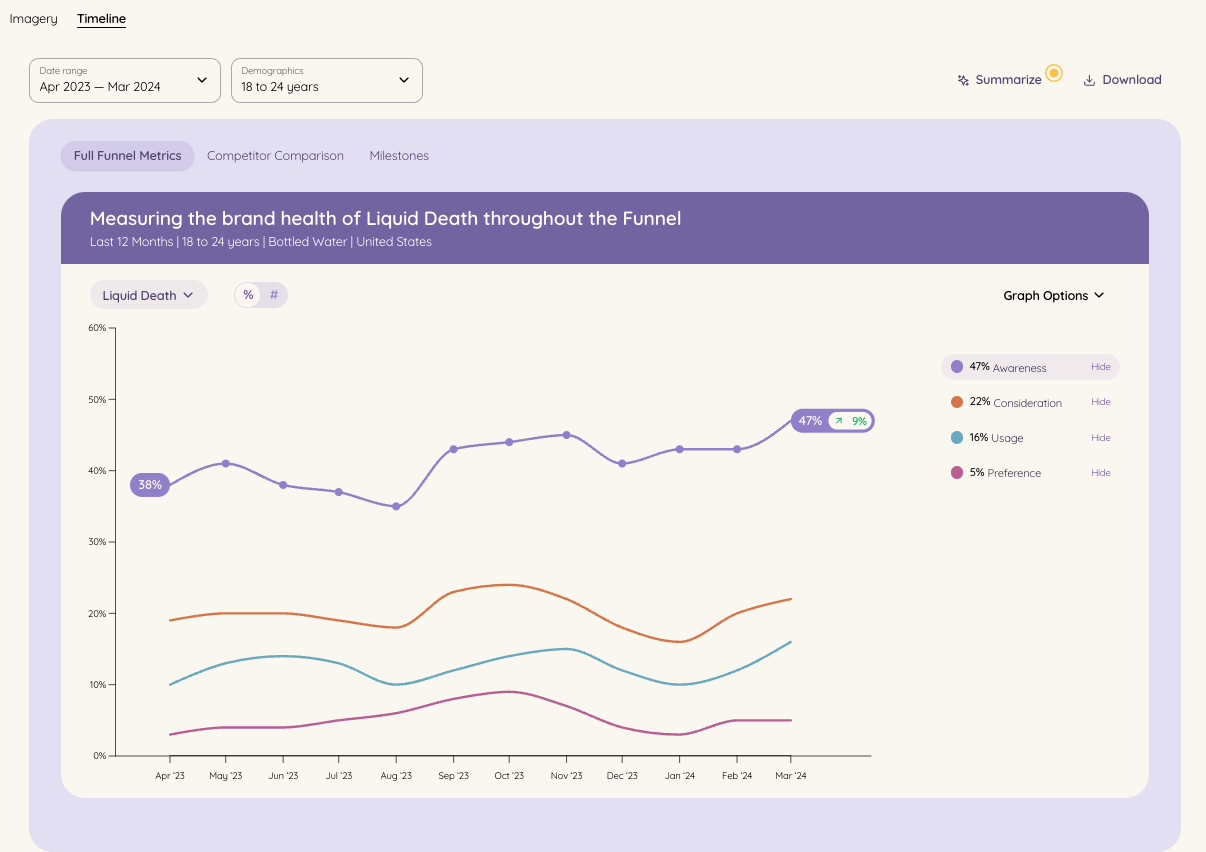This screenshot has height=852, width=1206.
Task: Click the 9% change value in badge
Action: coord(859,421)
